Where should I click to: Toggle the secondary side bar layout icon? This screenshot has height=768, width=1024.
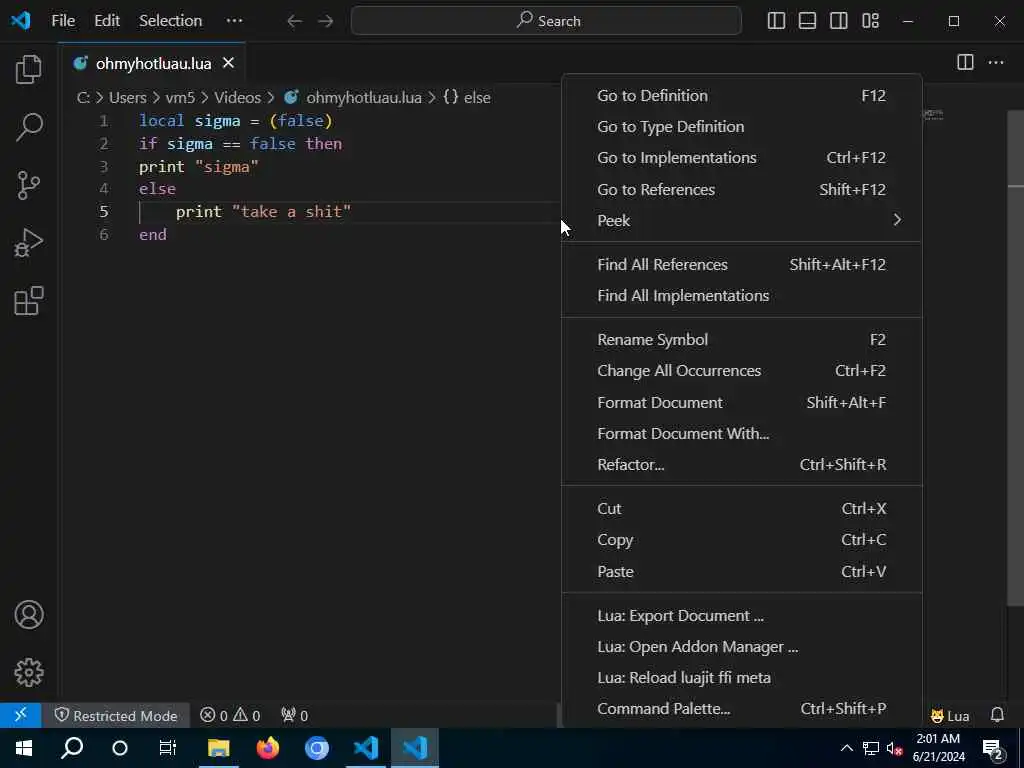[839, 21]
